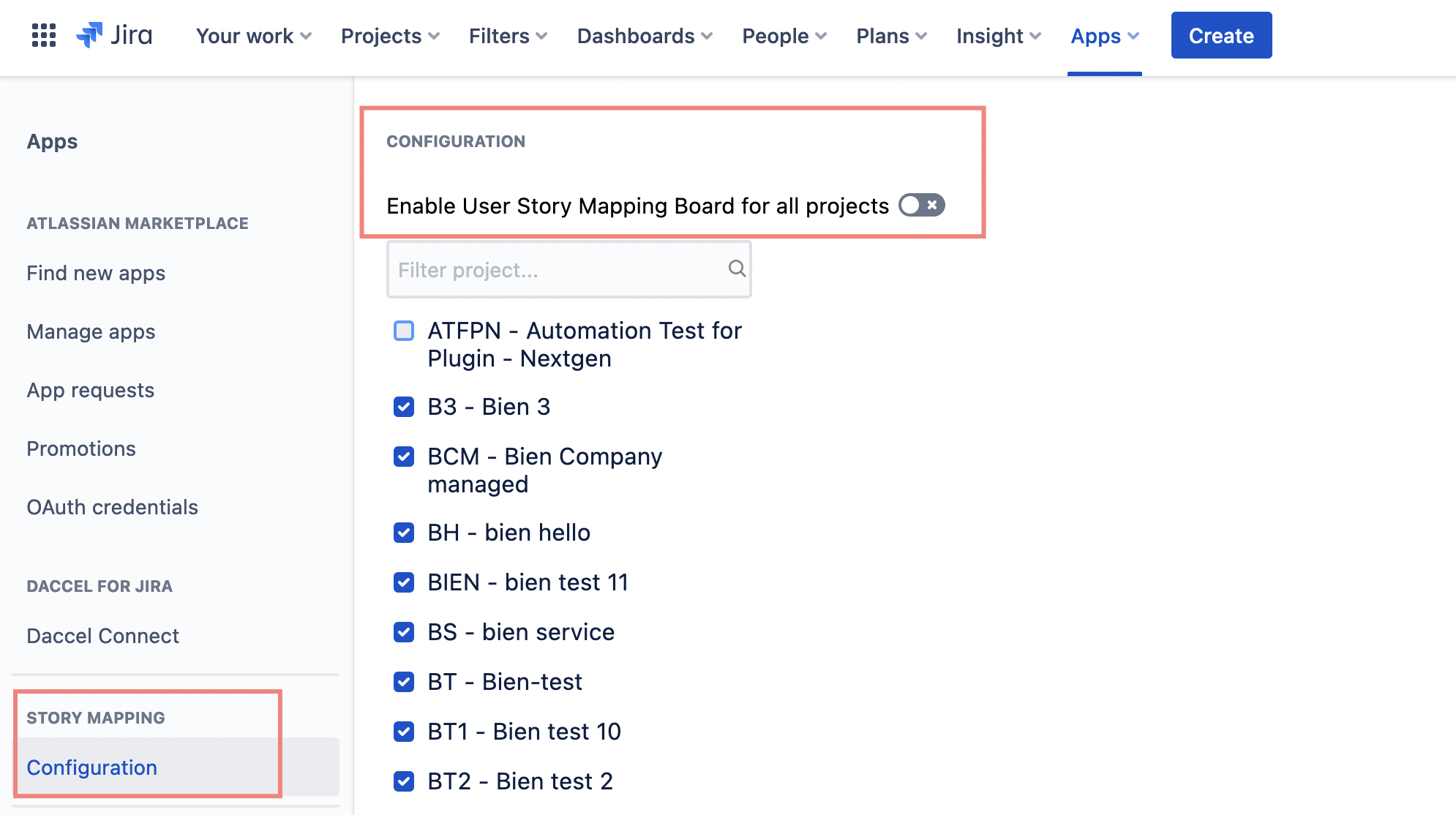Uncheck the BS - bien service checkbox
1456x815 pixels.
click(404, 632)
